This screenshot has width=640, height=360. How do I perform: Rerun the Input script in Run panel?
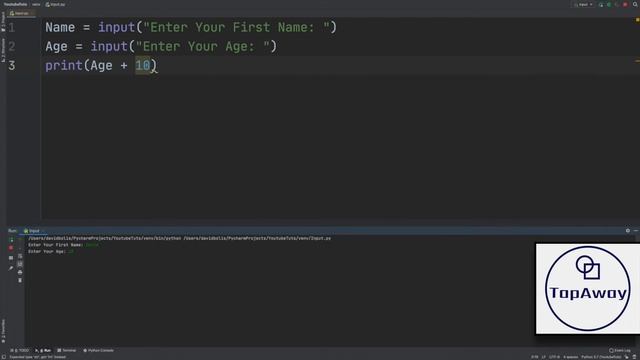[11, 240]
